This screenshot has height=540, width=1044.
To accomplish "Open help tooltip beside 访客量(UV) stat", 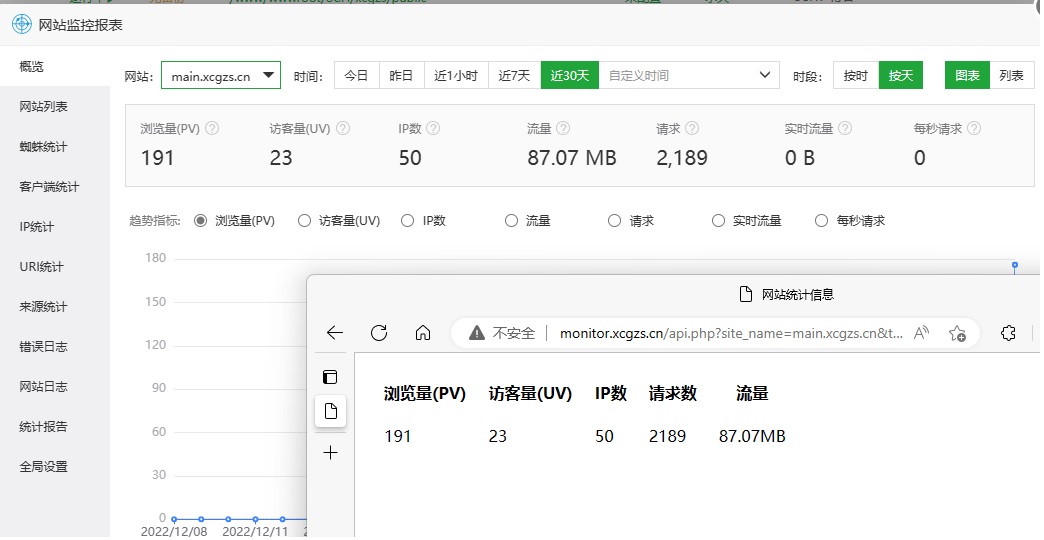I will [x=343, y=129].
